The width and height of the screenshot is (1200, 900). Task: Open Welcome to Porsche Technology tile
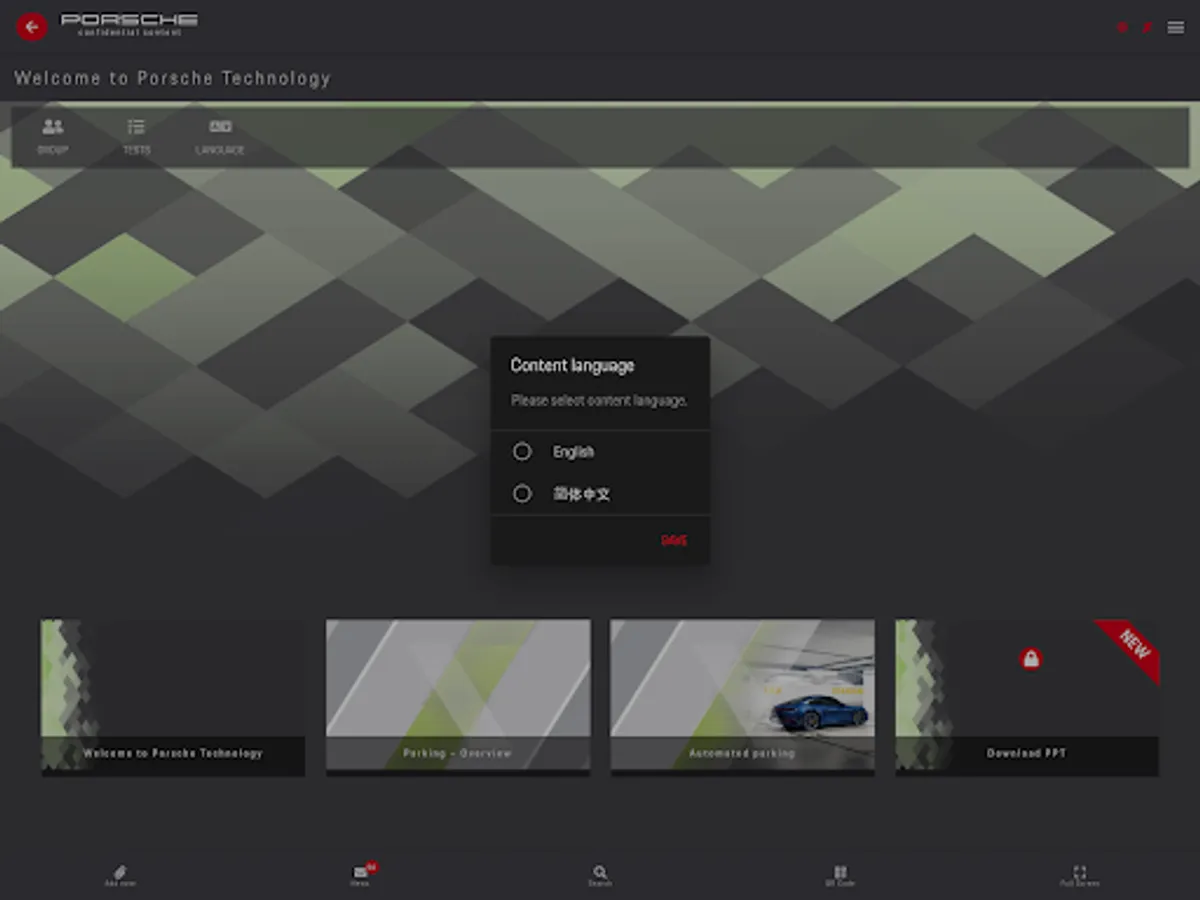pyautogui.click(x=173, y=697)
